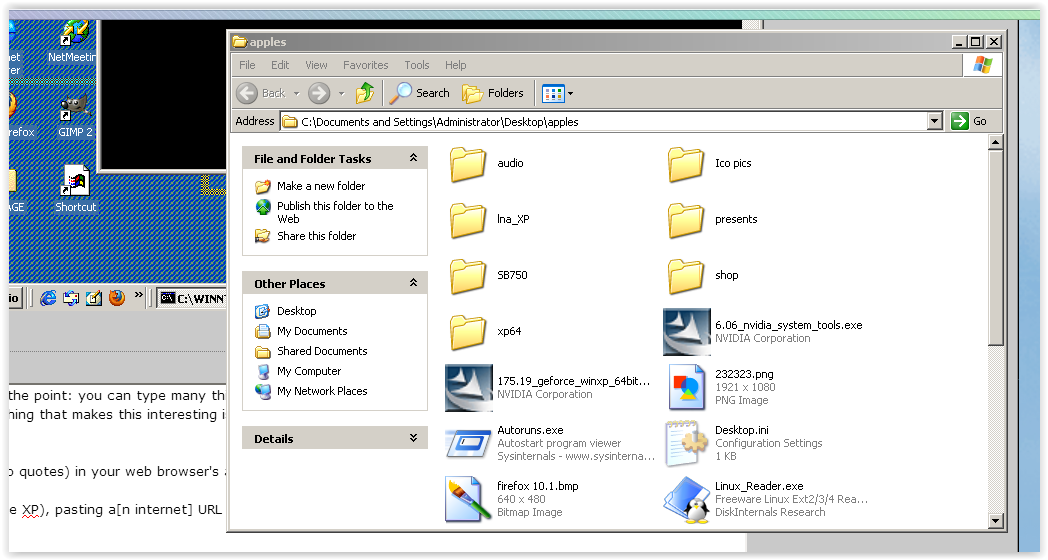Click My Computer icon in Other Places
The width and height of the screenshot is (1048, 560).
(263, 372)
